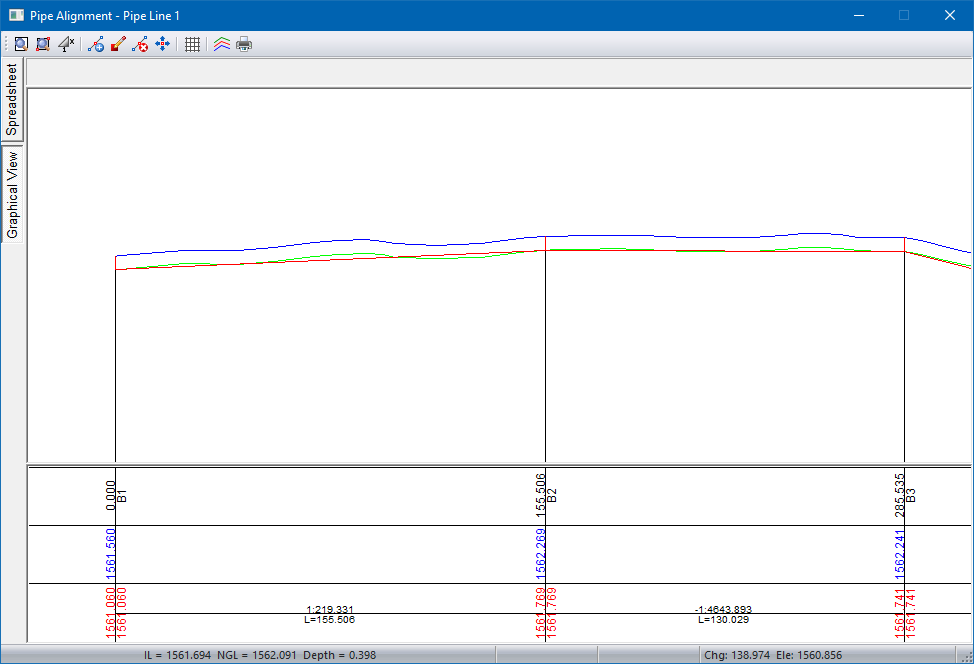Viewport: 974px width, 664px height.
Task: Select the zoom window tool
Action: [x=42, y=44]
